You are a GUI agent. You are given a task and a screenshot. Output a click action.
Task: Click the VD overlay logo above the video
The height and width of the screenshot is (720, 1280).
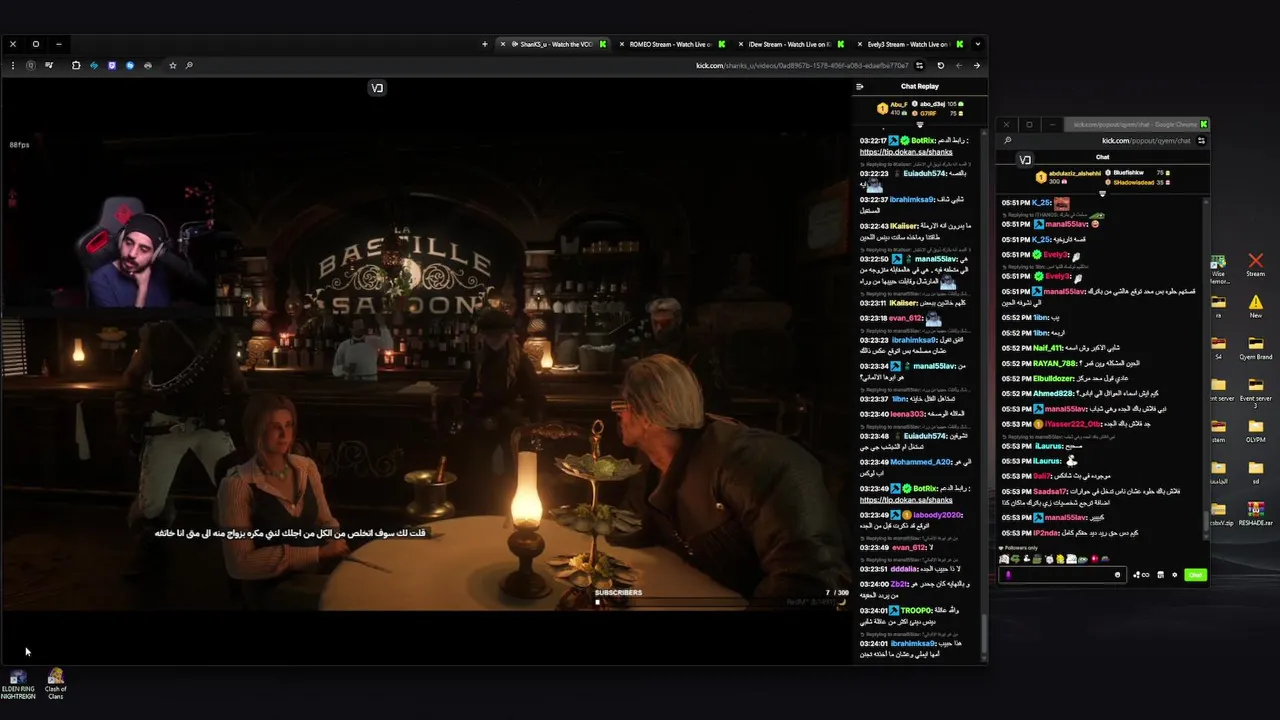click(x=377, y=88)
